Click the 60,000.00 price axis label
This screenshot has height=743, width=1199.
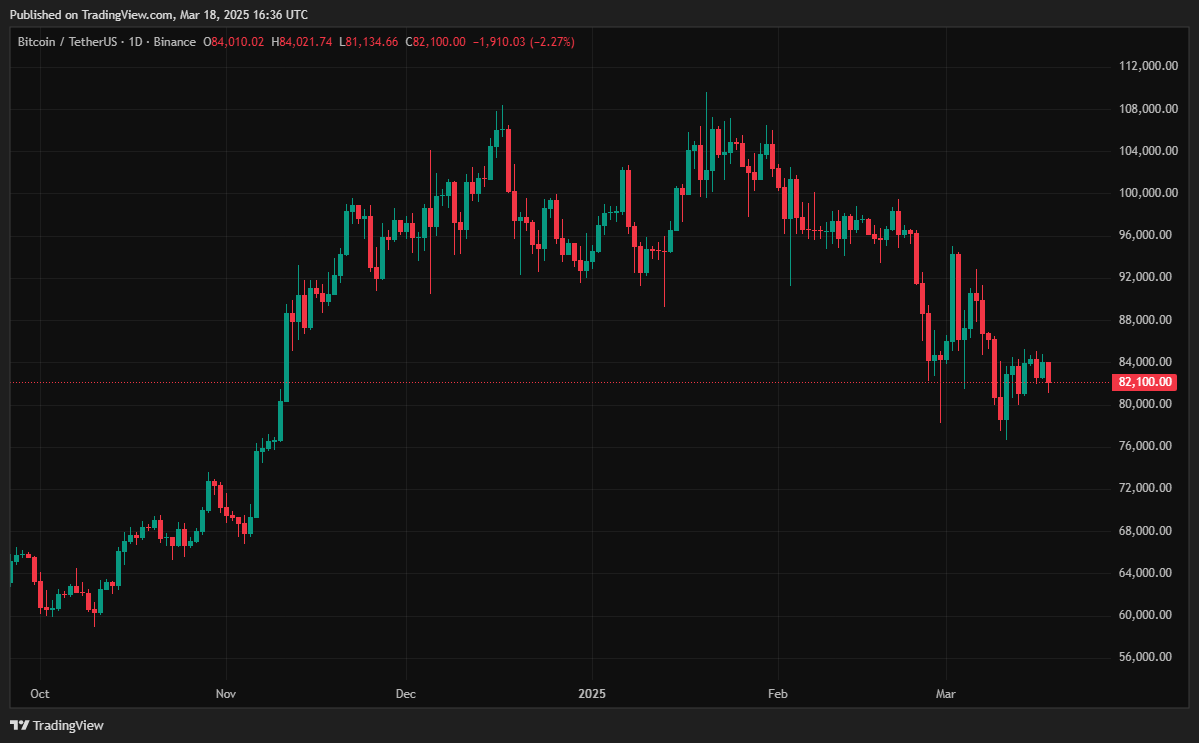click(x=1145, y=615)
